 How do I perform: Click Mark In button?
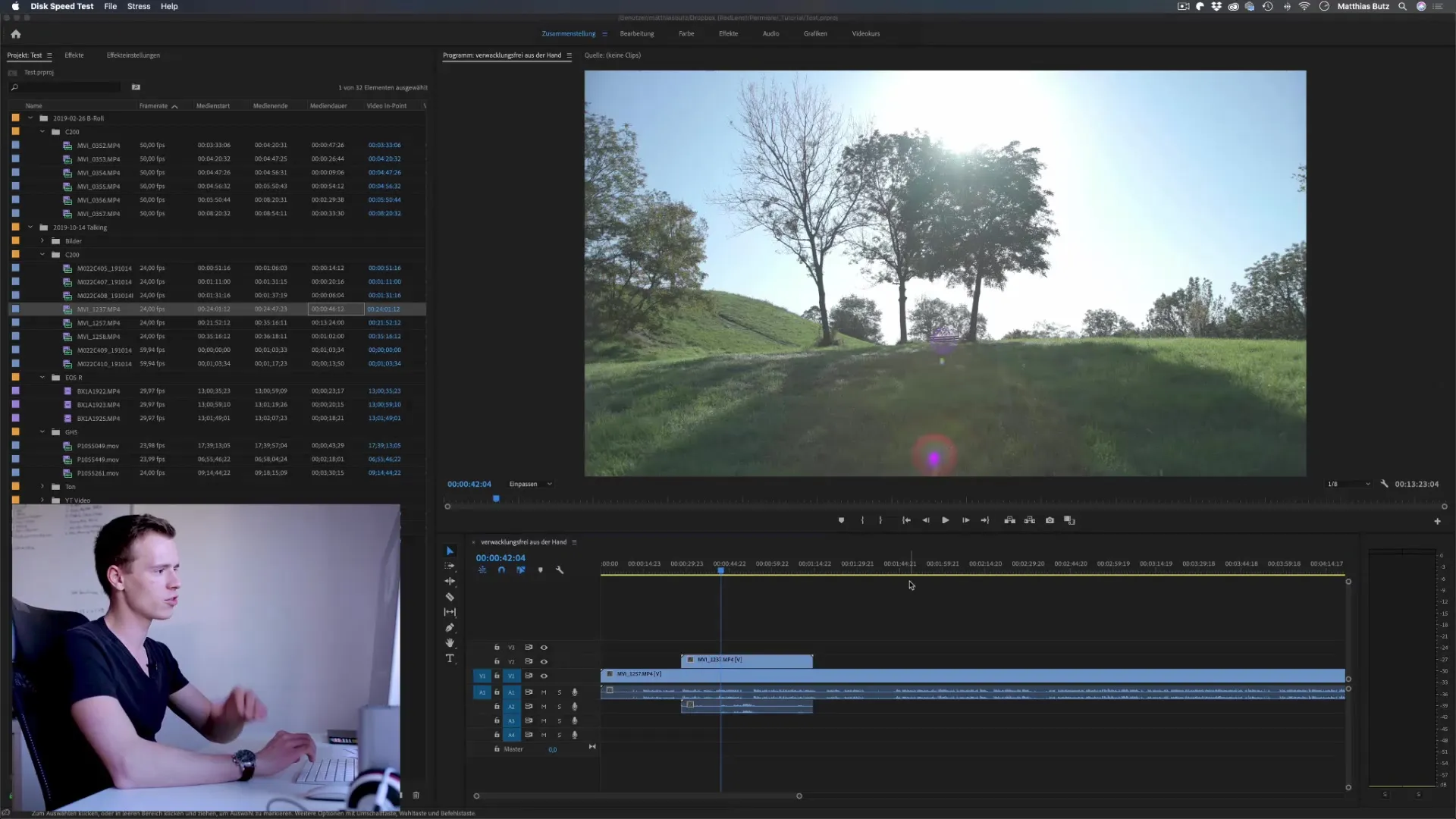pyautogui.click(x=862, y=520)
